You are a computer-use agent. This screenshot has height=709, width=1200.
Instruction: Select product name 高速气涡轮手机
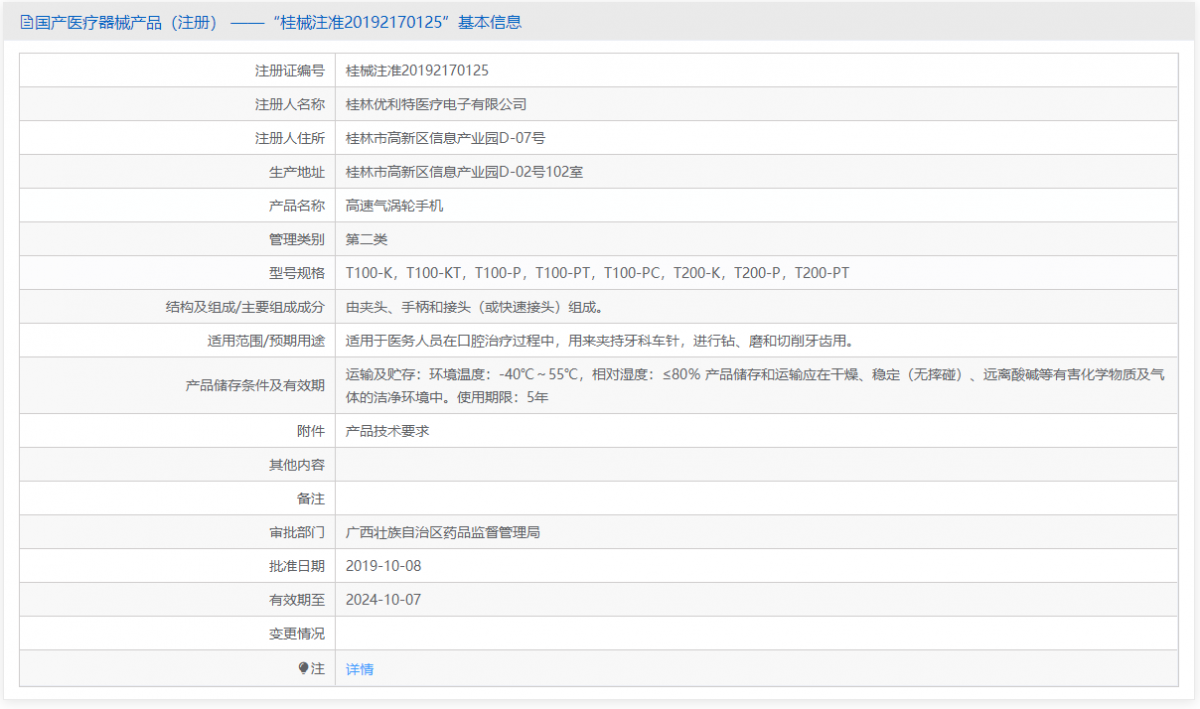pos(394,206)
